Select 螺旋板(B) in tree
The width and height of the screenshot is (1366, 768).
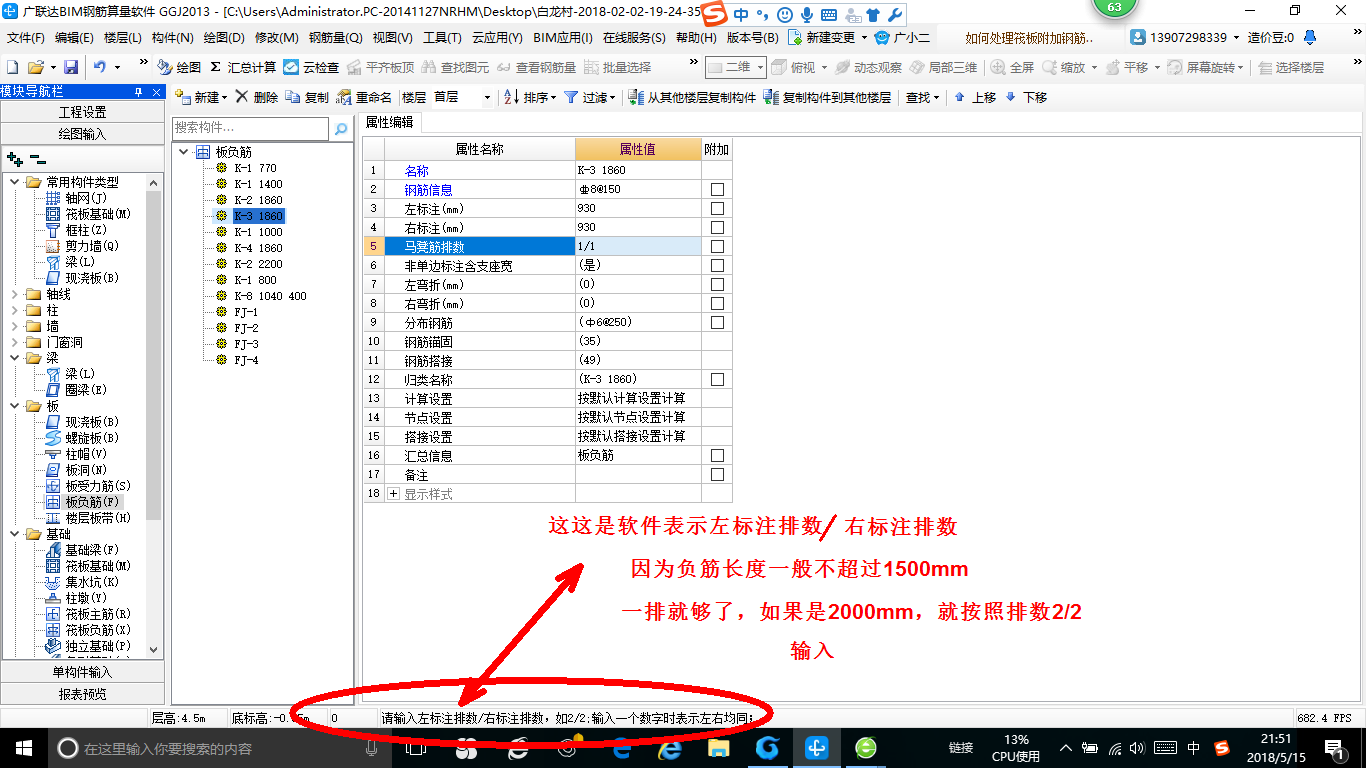coord(92,438)
